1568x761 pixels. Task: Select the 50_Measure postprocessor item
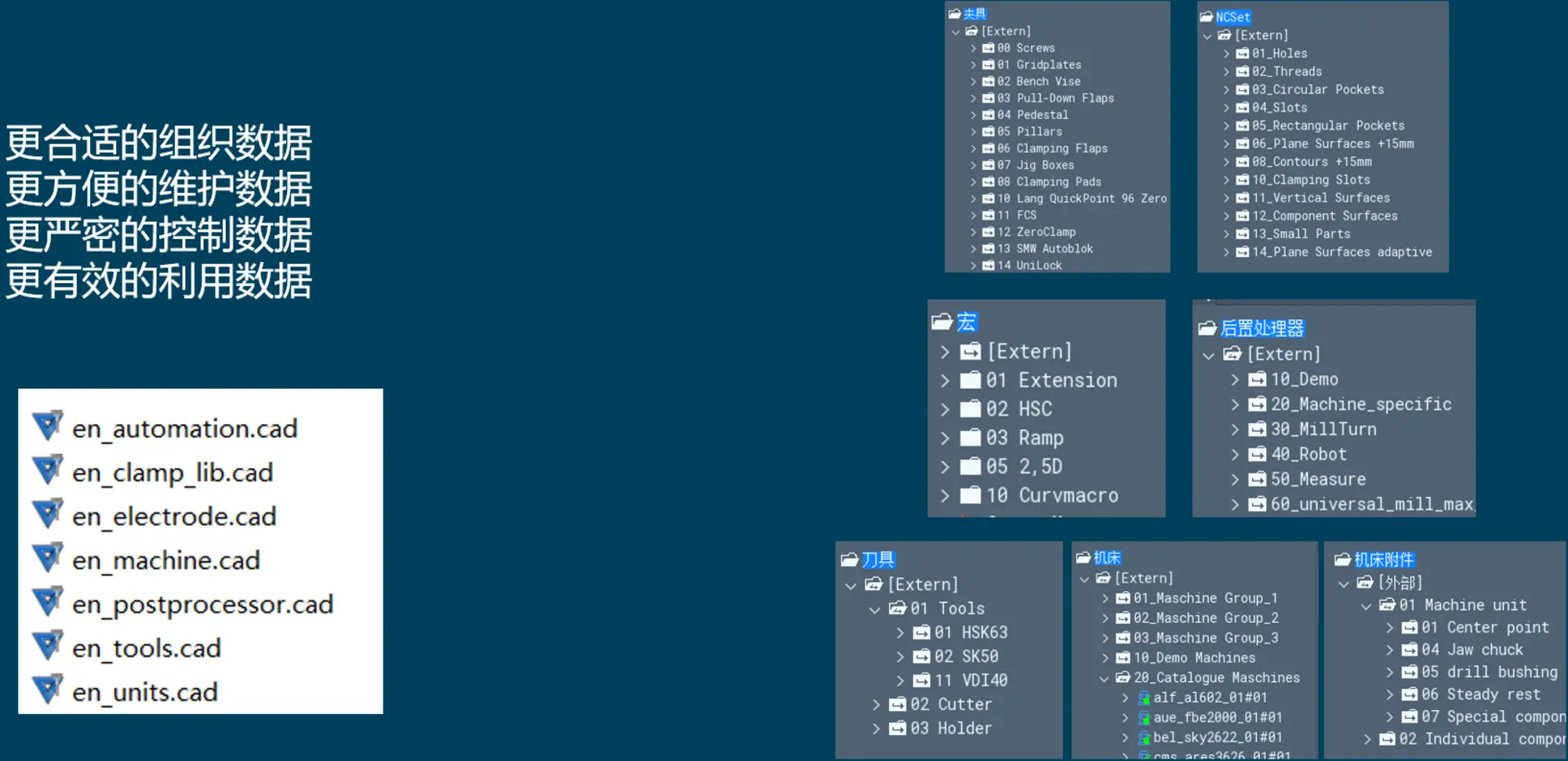pyautogui.click(x=1318, y=480)
